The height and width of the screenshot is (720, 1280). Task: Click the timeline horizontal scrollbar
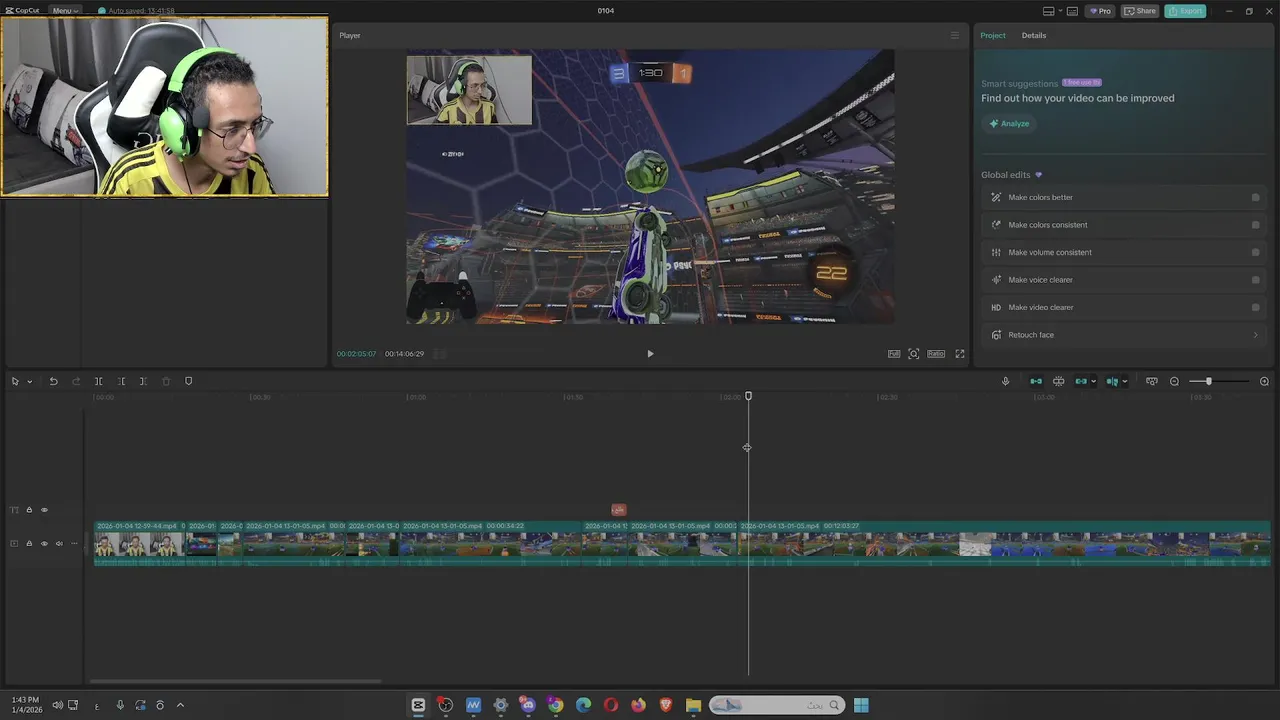pos(235,682)
